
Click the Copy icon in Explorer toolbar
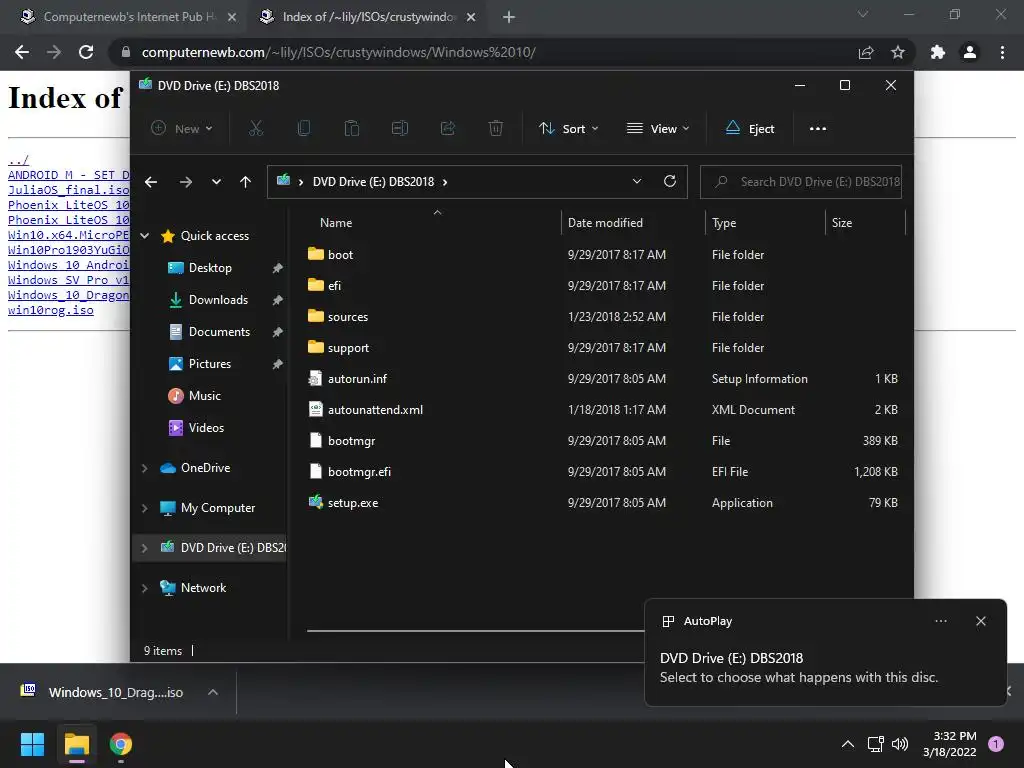coord(304,129)
